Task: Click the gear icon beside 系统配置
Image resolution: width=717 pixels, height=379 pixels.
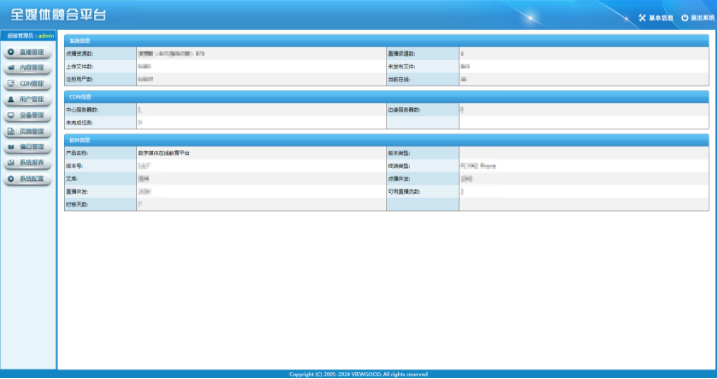Action: click(11, 179)
